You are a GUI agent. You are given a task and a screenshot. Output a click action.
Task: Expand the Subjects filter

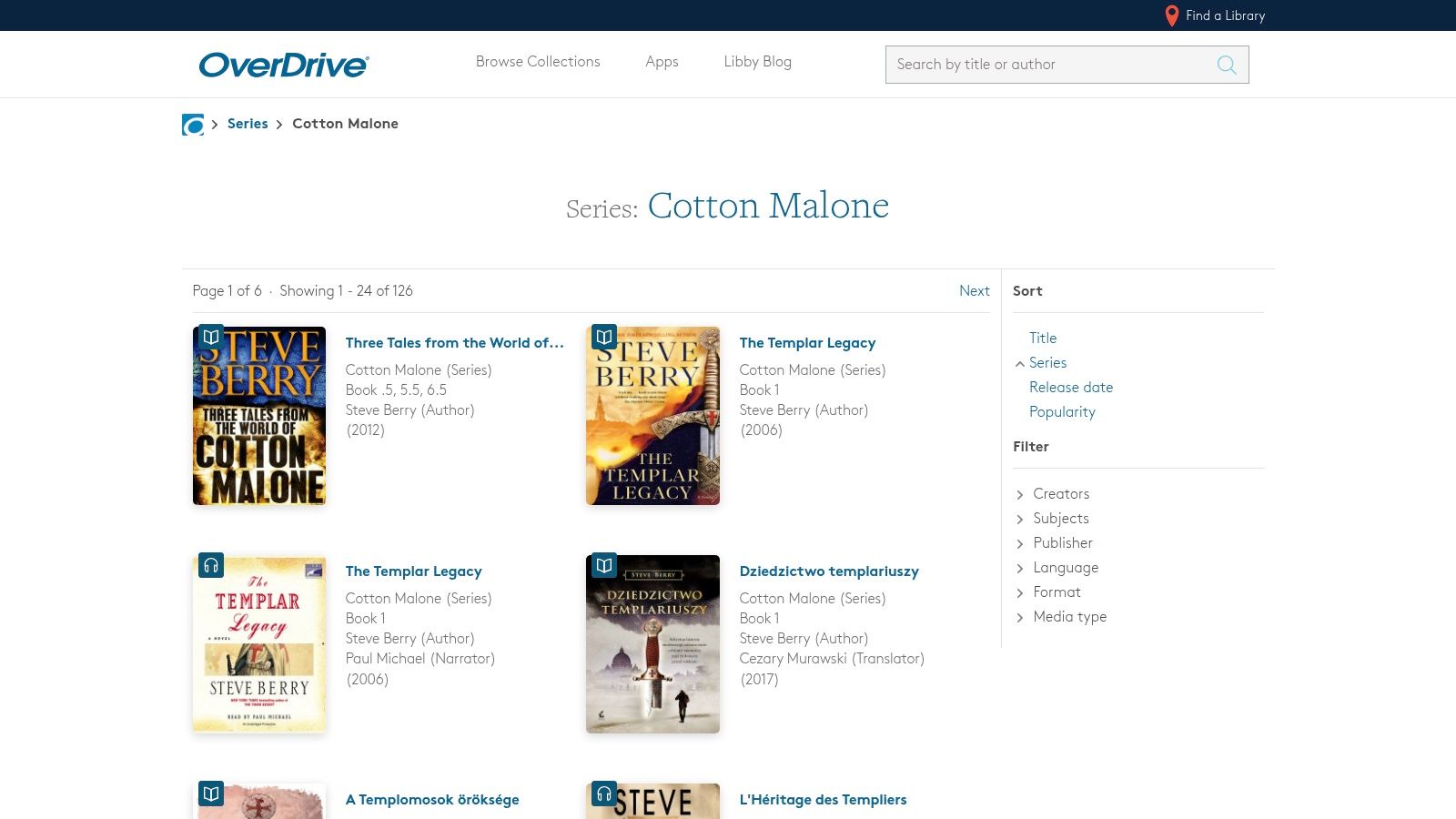(1060, 518)
